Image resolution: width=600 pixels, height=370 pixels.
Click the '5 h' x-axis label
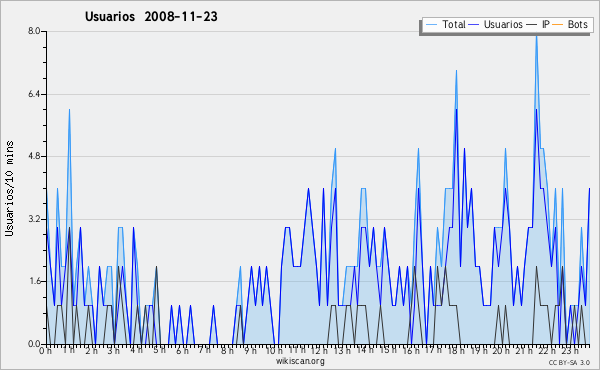(x=159, y=350)
